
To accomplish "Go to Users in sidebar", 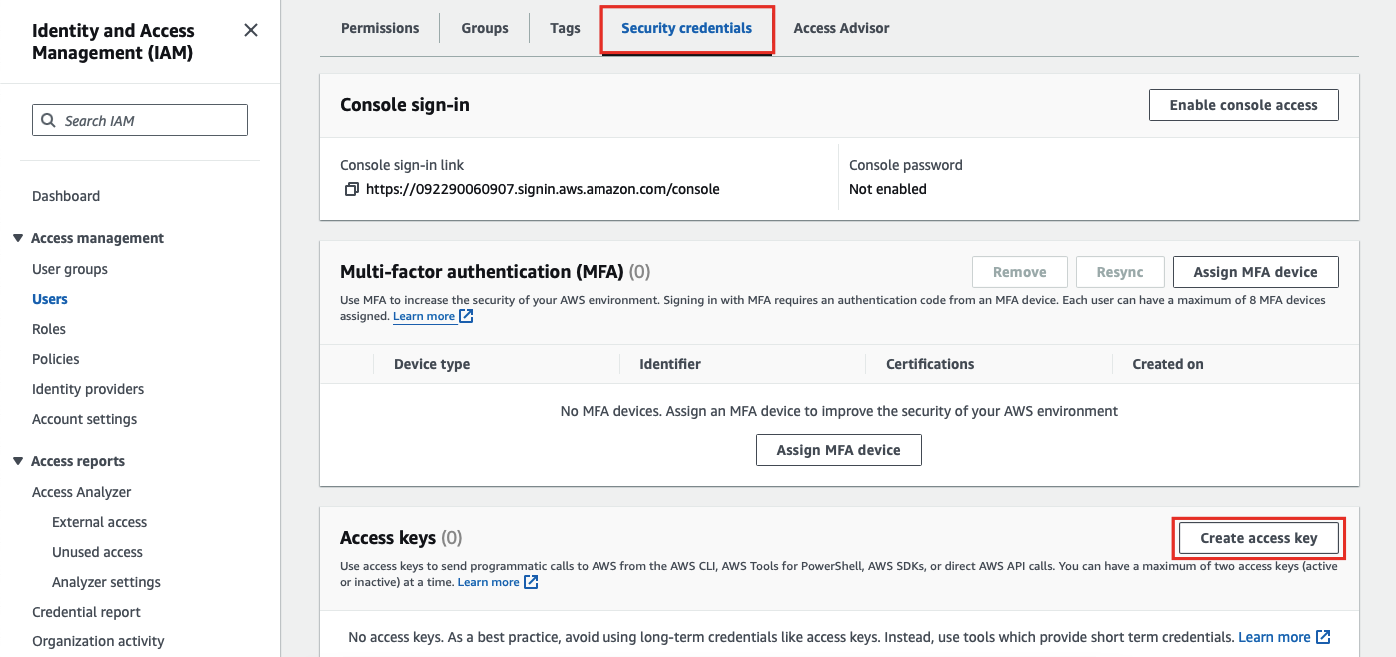I will [50, 299].
